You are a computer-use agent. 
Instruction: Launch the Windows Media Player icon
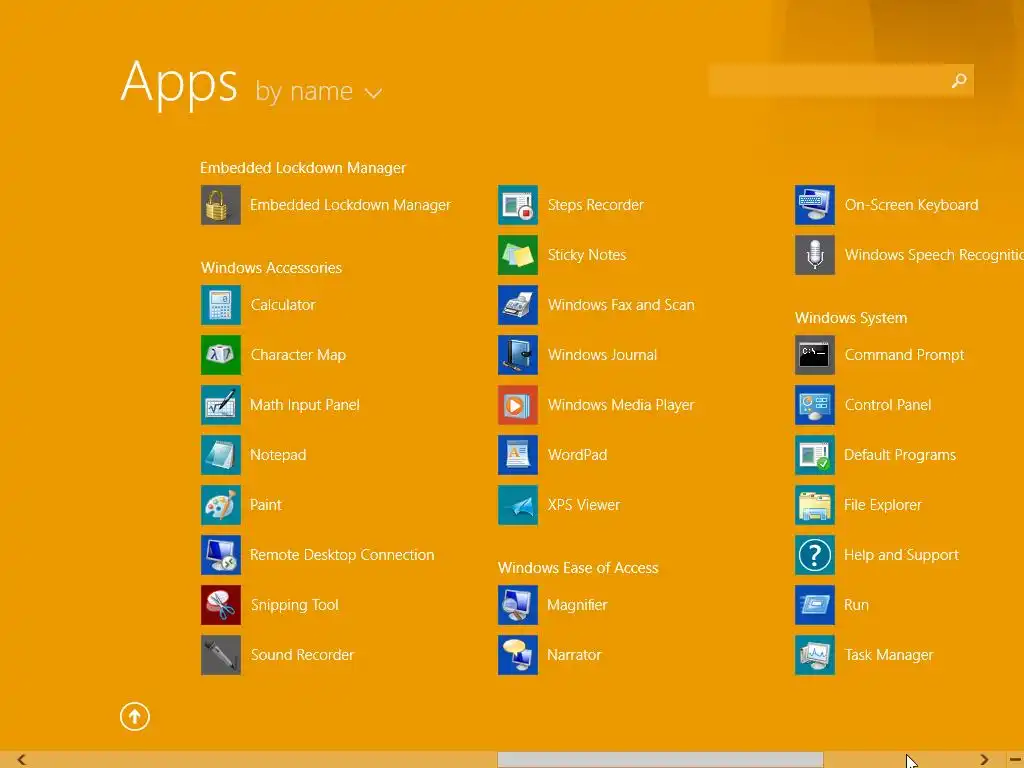[518, 405]
